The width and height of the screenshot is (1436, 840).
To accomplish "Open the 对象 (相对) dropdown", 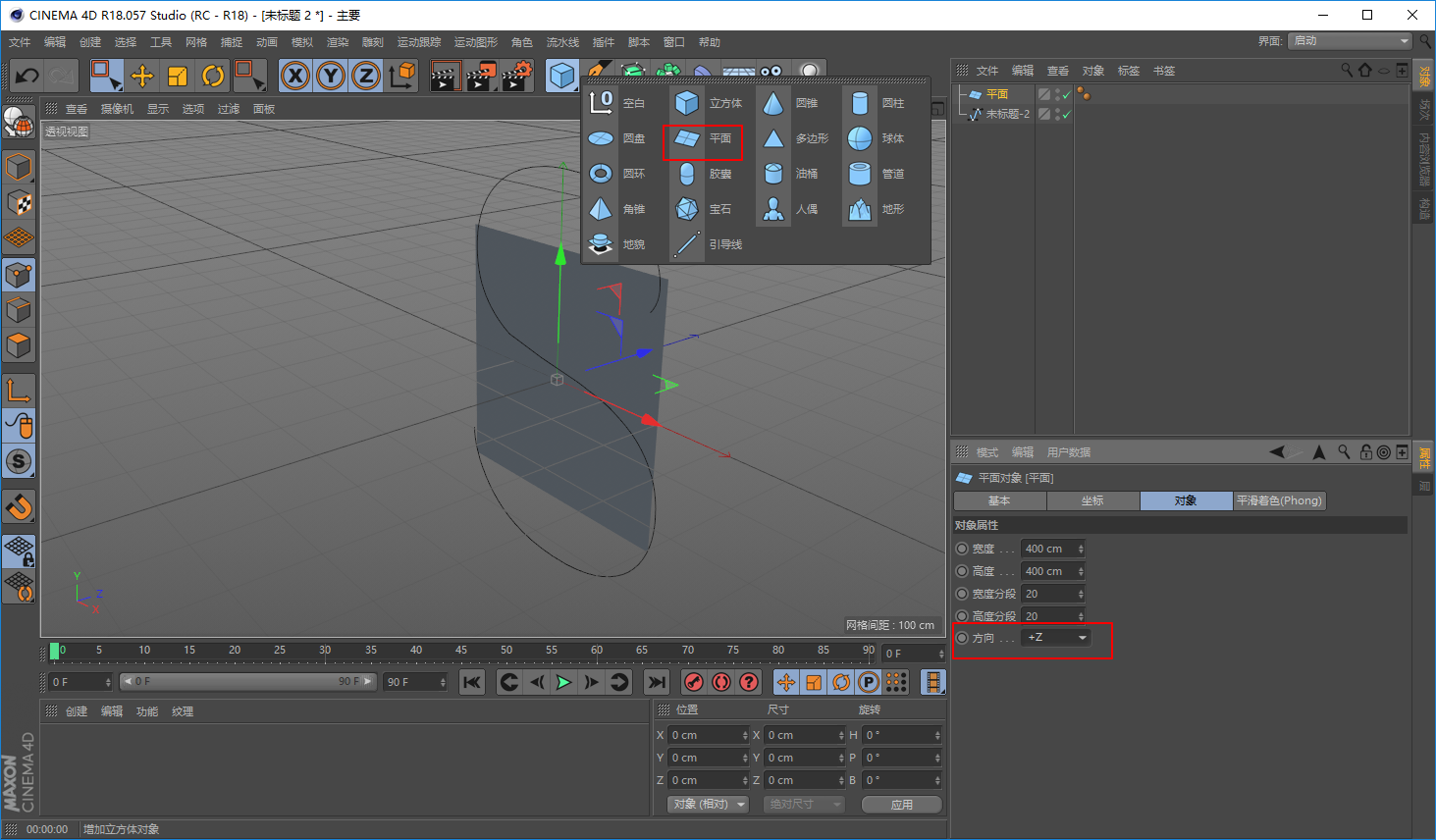I will point(708,804).
